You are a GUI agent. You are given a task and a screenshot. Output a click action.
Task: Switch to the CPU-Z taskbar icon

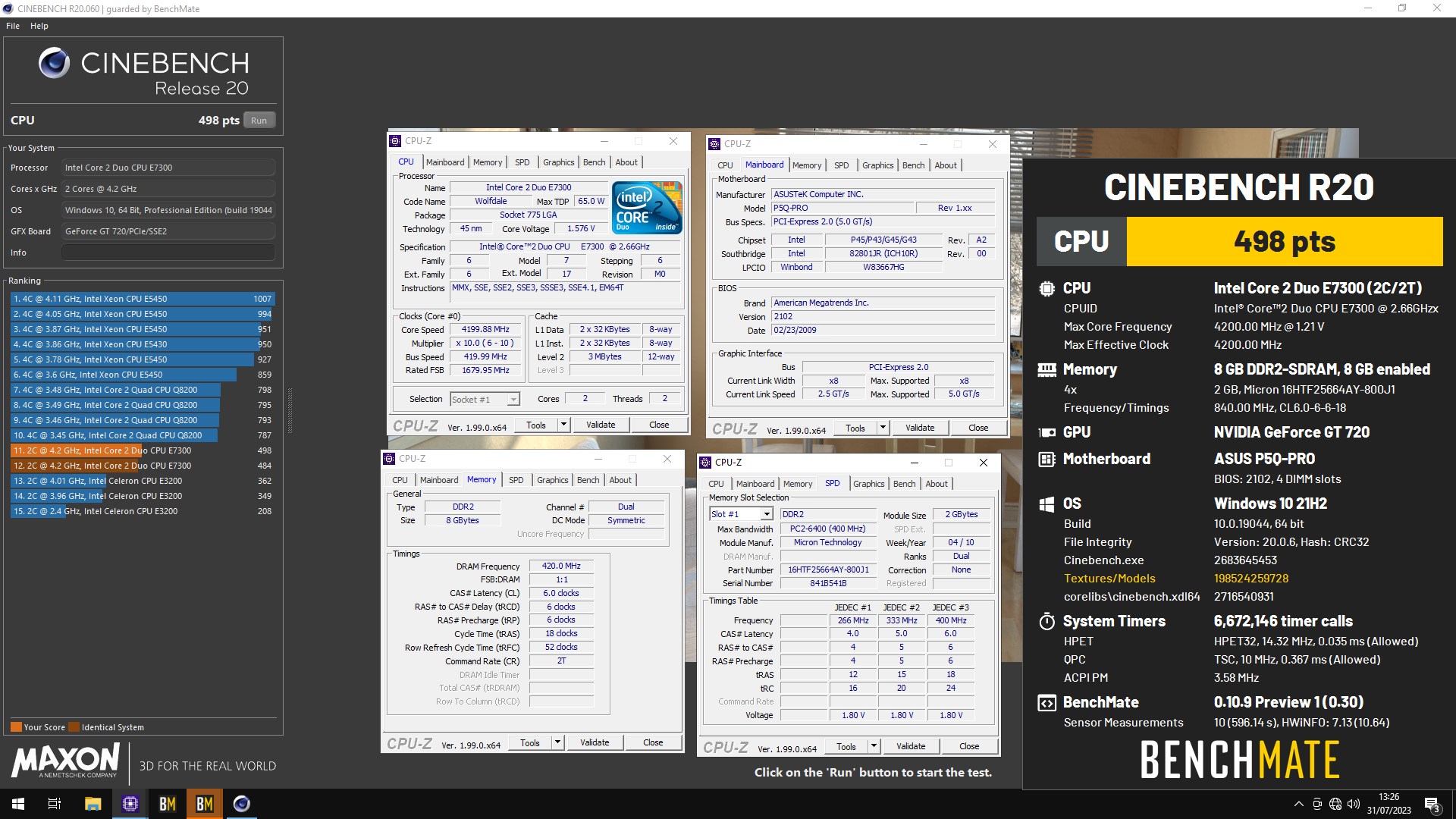click(x=130, y=804)
